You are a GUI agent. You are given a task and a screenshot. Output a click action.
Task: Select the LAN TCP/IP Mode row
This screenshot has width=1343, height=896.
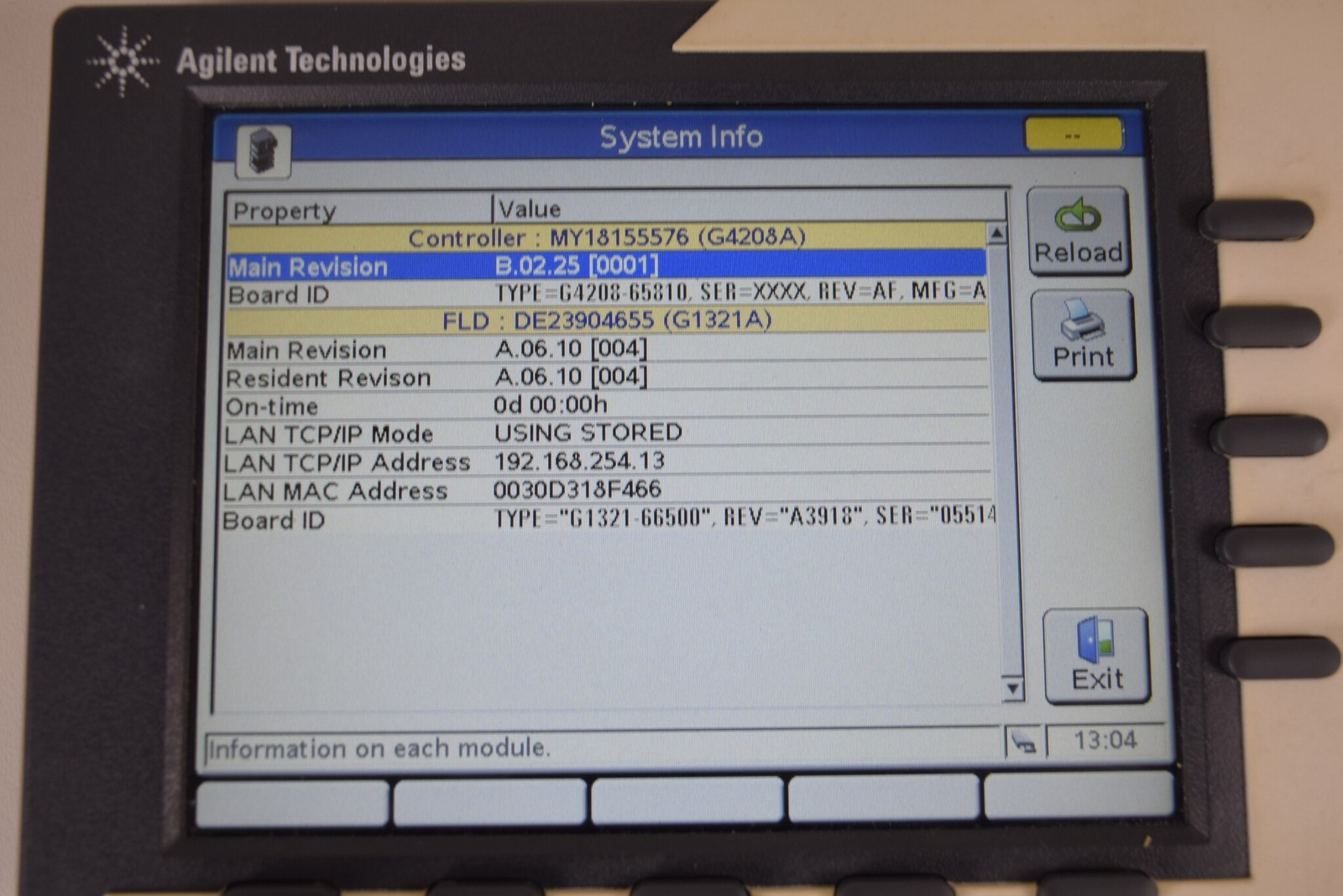click(x=607, y=433)
